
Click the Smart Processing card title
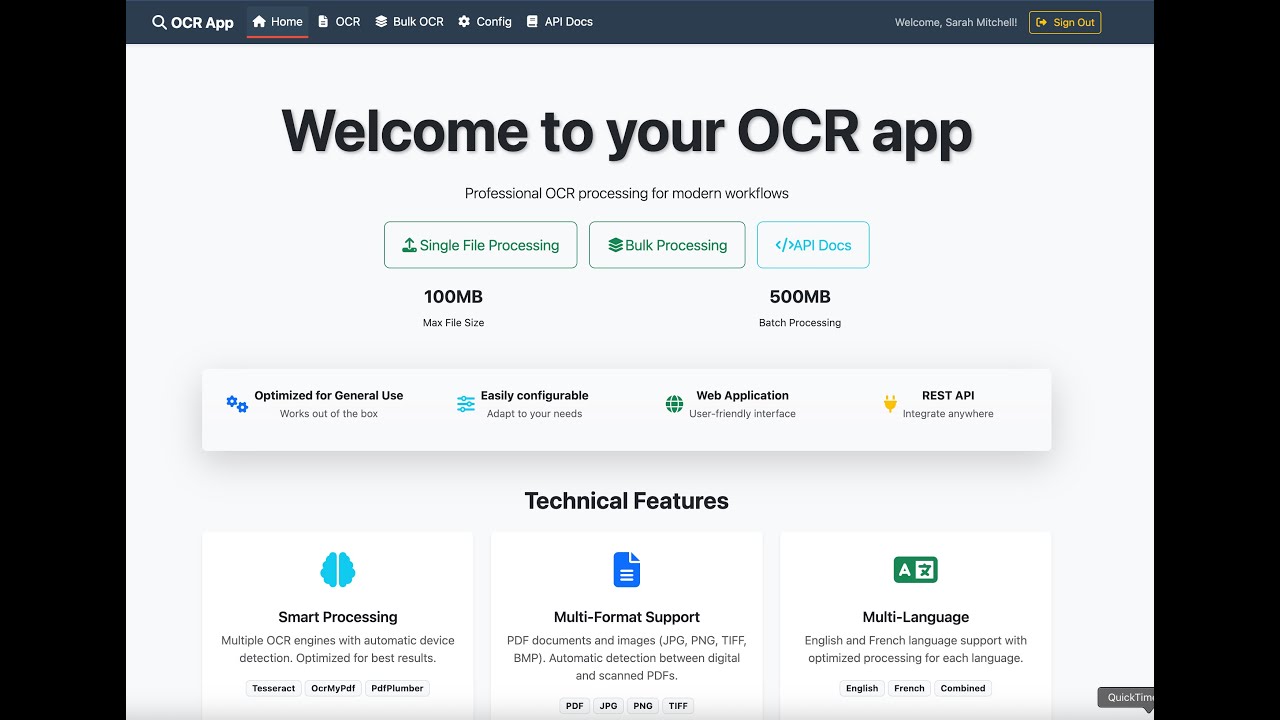pos(338,617)
